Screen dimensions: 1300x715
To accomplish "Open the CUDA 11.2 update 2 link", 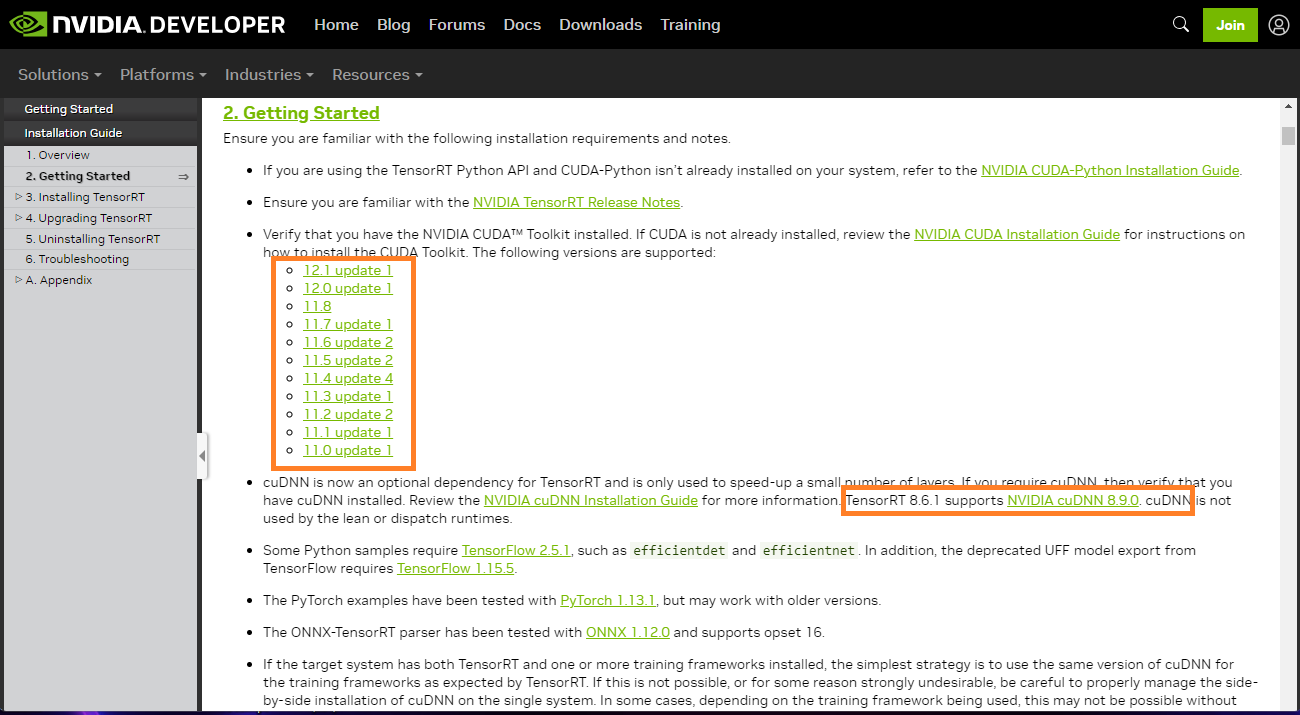I will (348, 414).
